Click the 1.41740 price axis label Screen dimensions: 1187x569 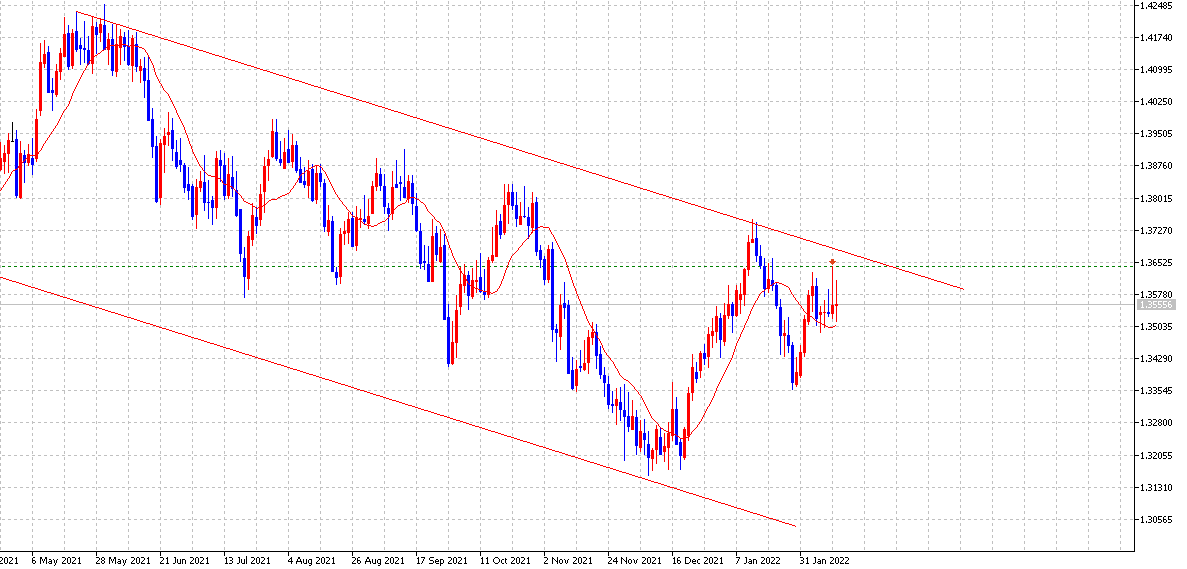[x=1157, y=37]
